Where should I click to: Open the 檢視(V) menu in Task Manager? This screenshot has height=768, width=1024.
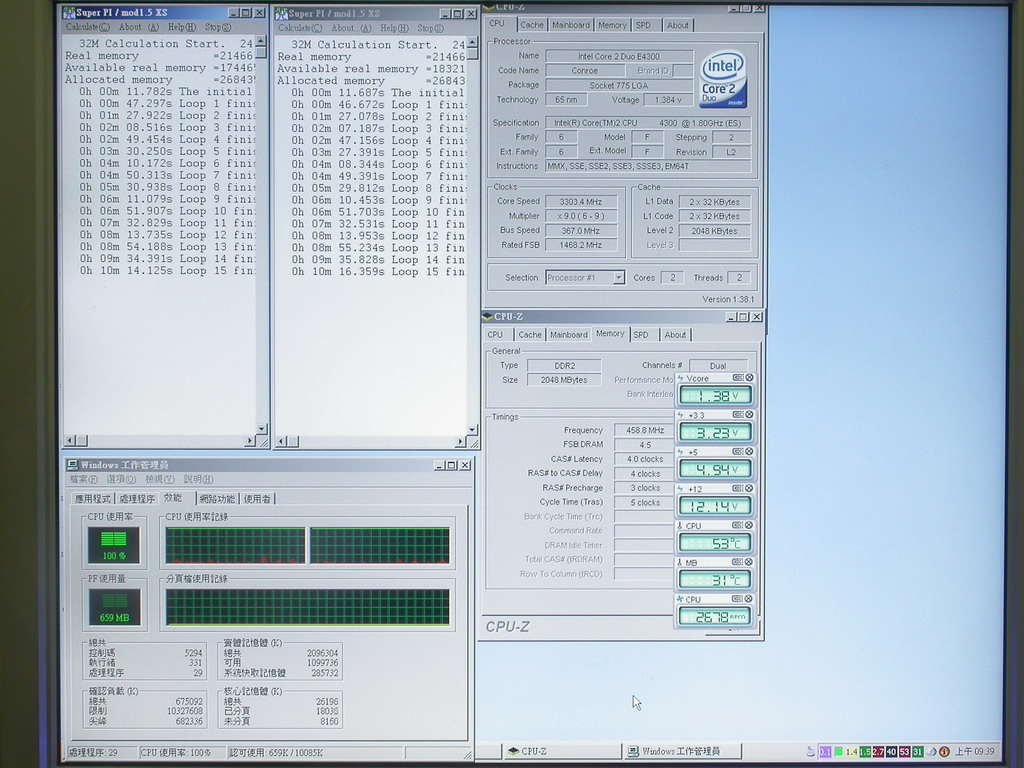[x=160, y=479]
